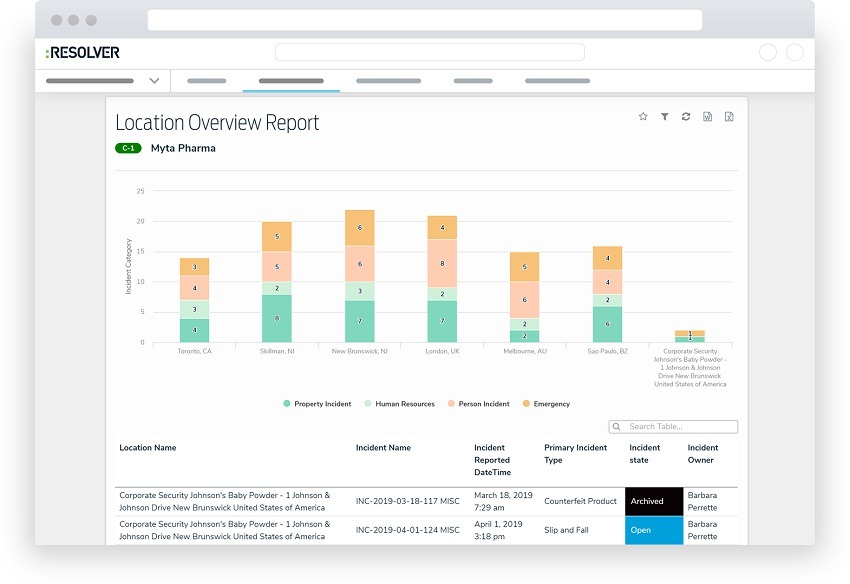Mark report as favorite with star icon
Screen dimensions: 850x584
(x=643, y=117)
